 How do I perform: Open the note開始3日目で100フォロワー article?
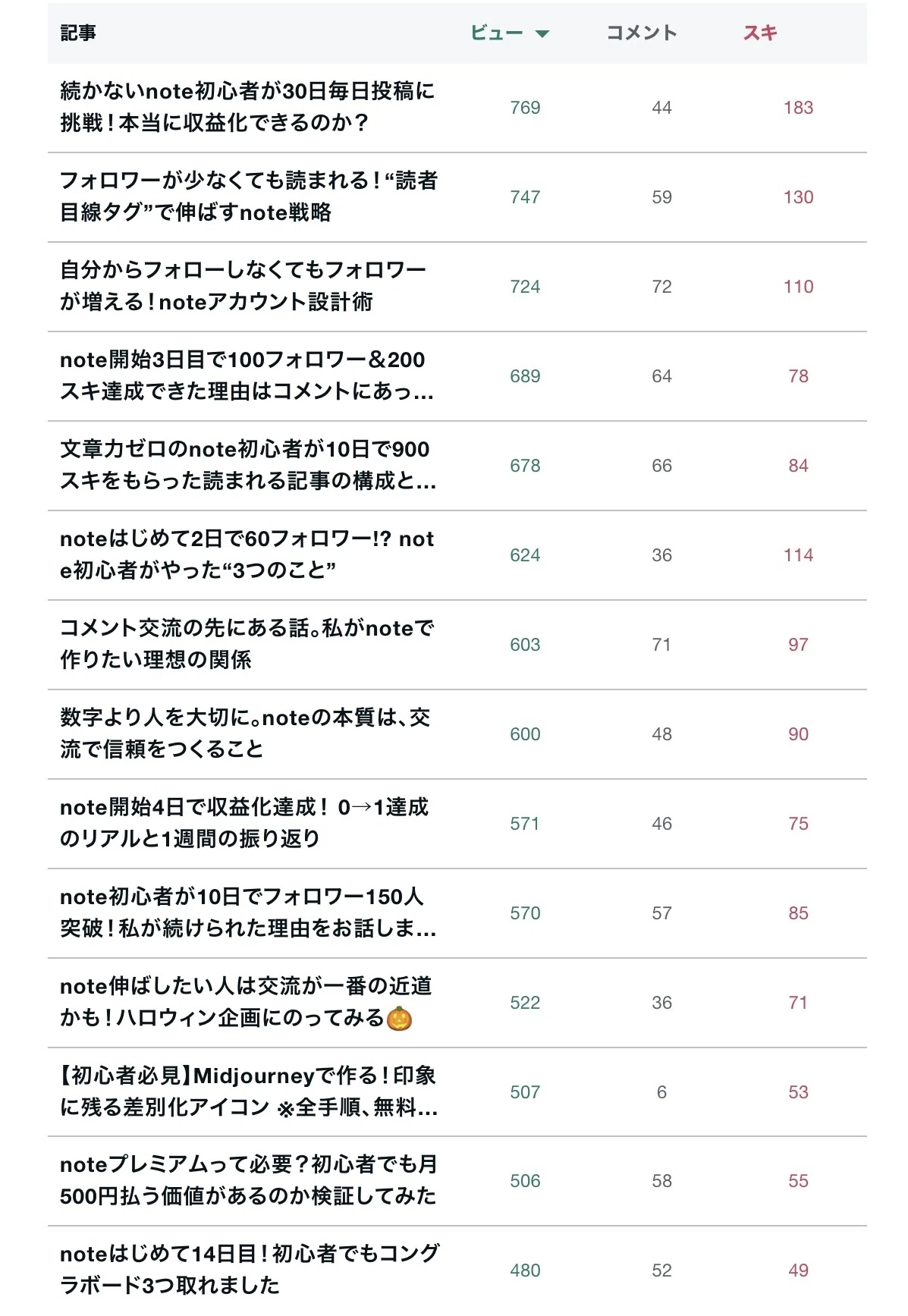[247, 375]
